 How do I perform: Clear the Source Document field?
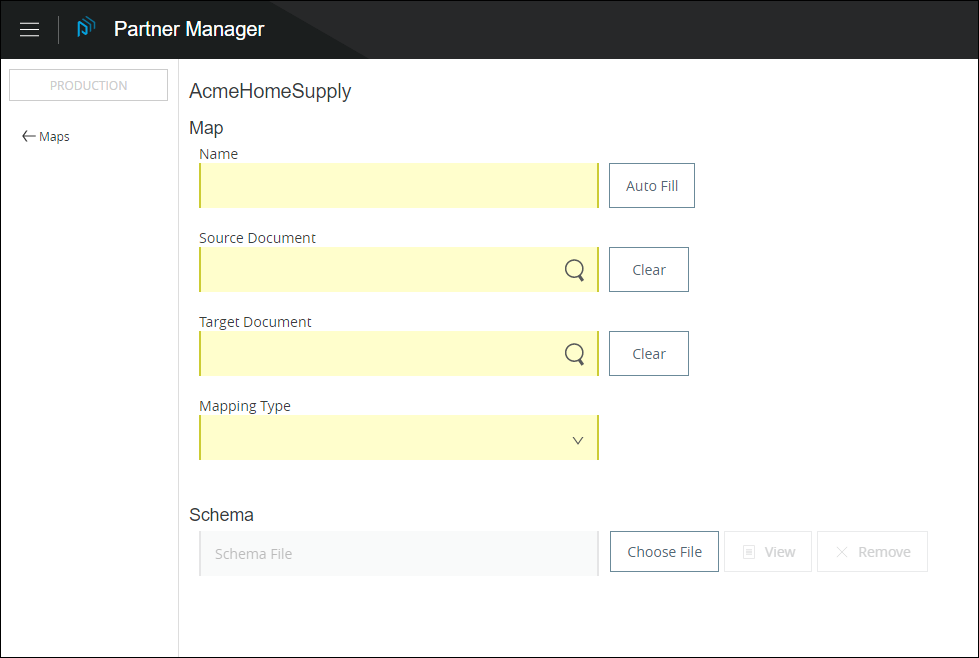click(x=648, y=270)
